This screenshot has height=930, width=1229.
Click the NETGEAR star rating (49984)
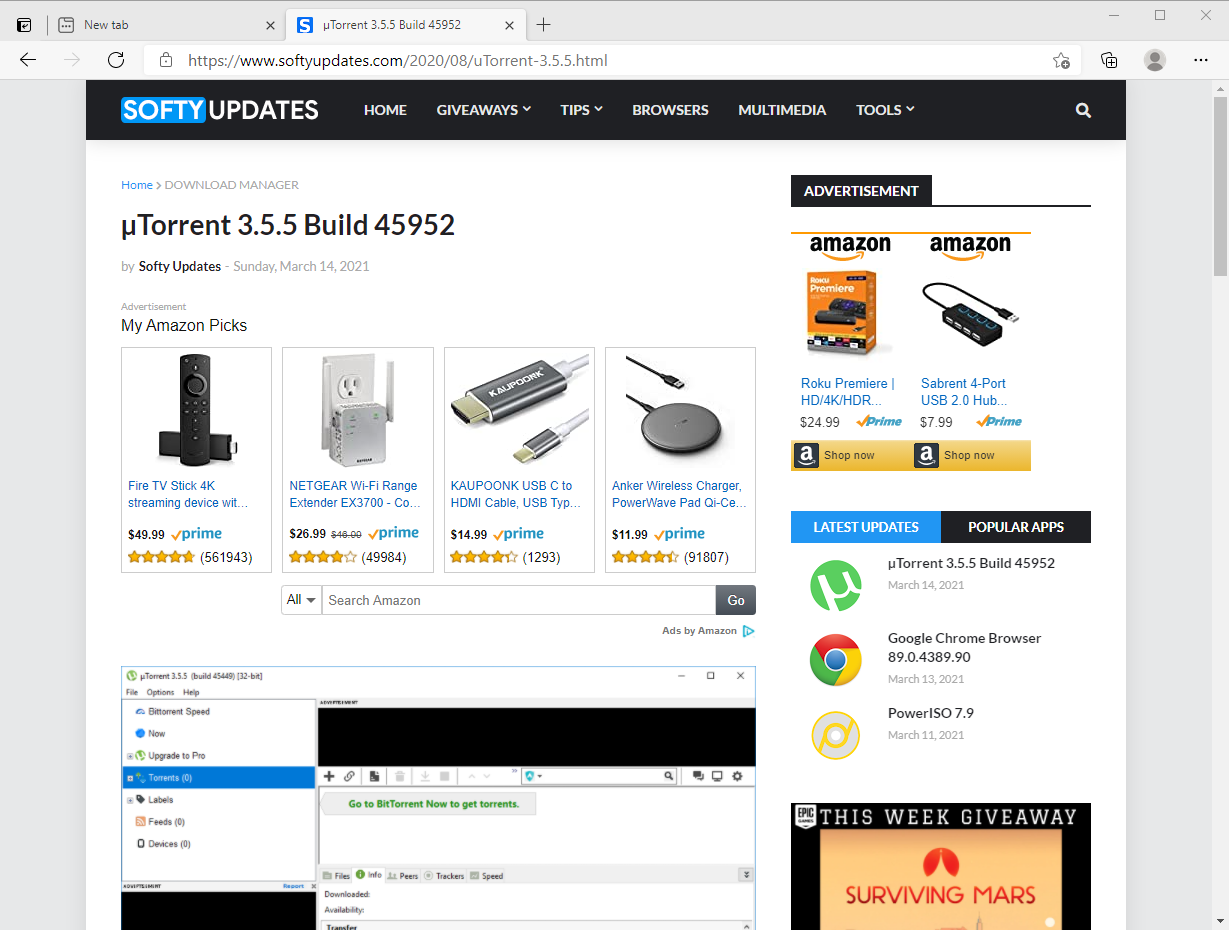coord(323,557)
